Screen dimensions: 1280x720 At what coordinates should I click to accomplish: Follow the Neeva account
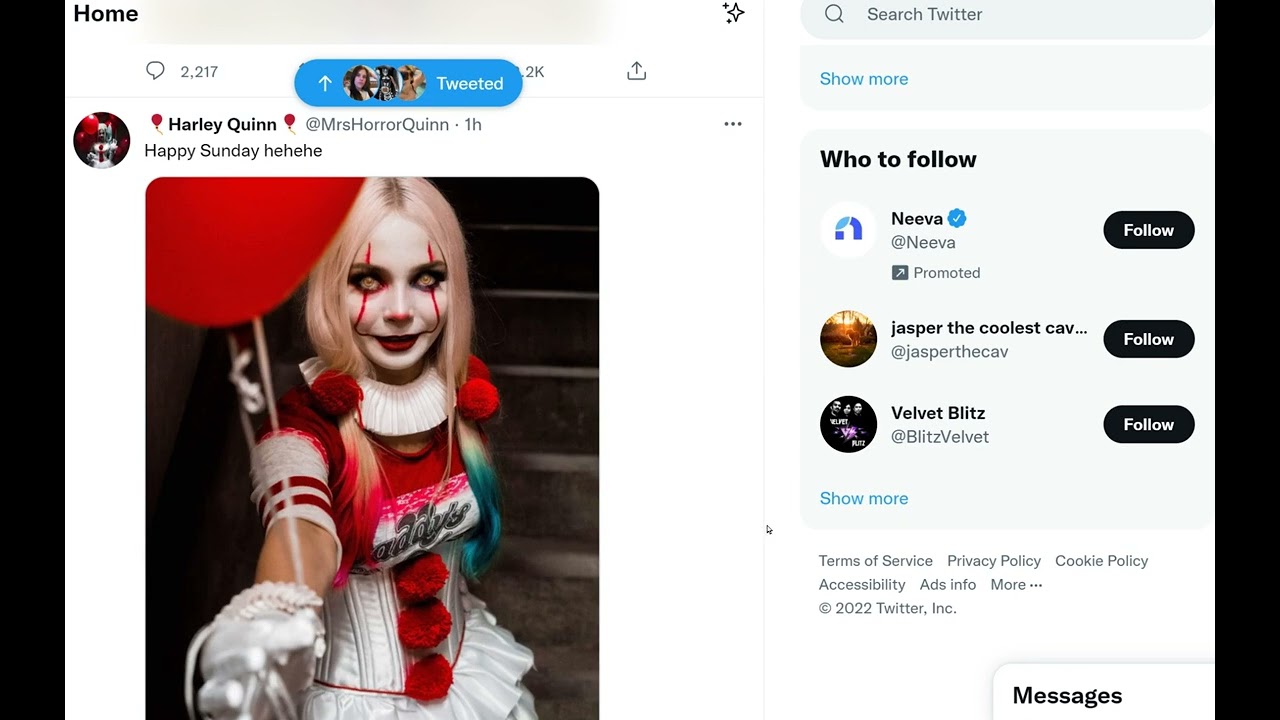(x=1148, y=230)
